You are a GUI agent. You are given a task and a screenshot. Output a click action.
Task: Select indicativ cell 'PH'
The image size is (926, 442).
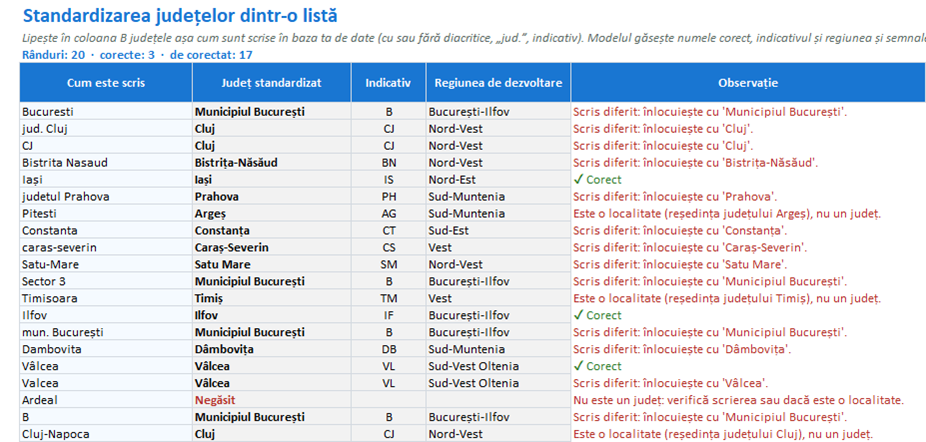point(388,196)
